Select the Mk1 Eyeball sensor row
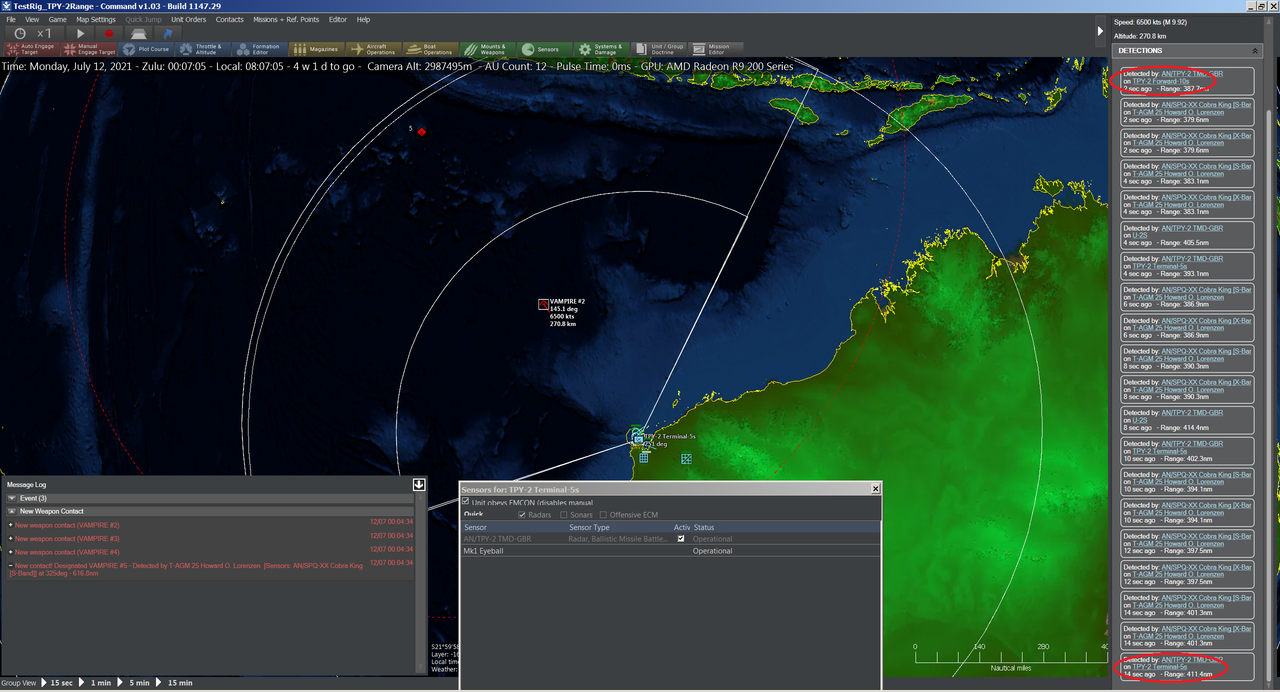Screen dimensions: 1280x692 pos(670,551)
